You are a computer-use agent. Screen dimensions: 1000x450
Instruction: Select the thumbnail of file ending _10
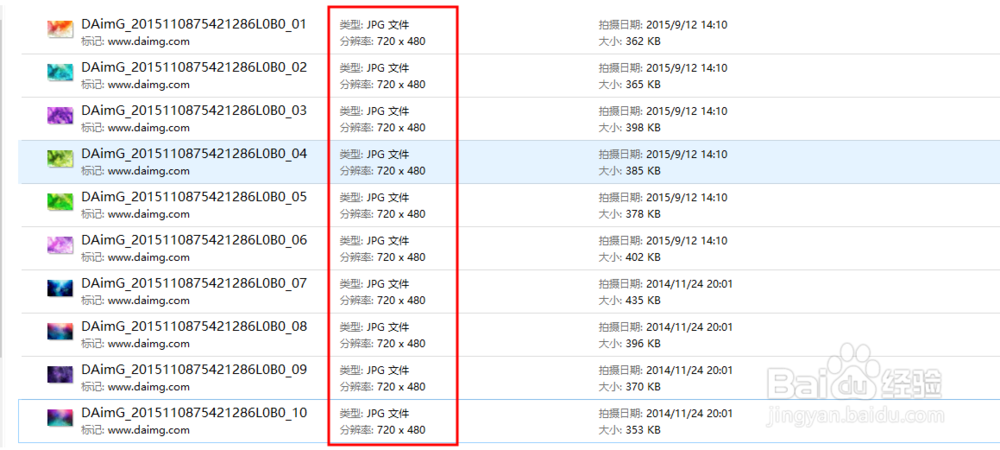[61, 418]
